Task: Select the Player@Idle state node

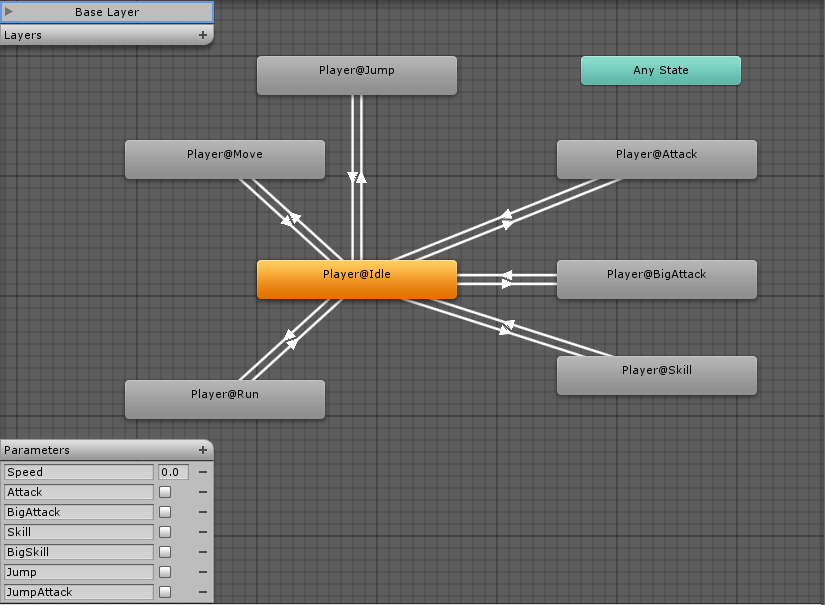Action: point(357,279)
